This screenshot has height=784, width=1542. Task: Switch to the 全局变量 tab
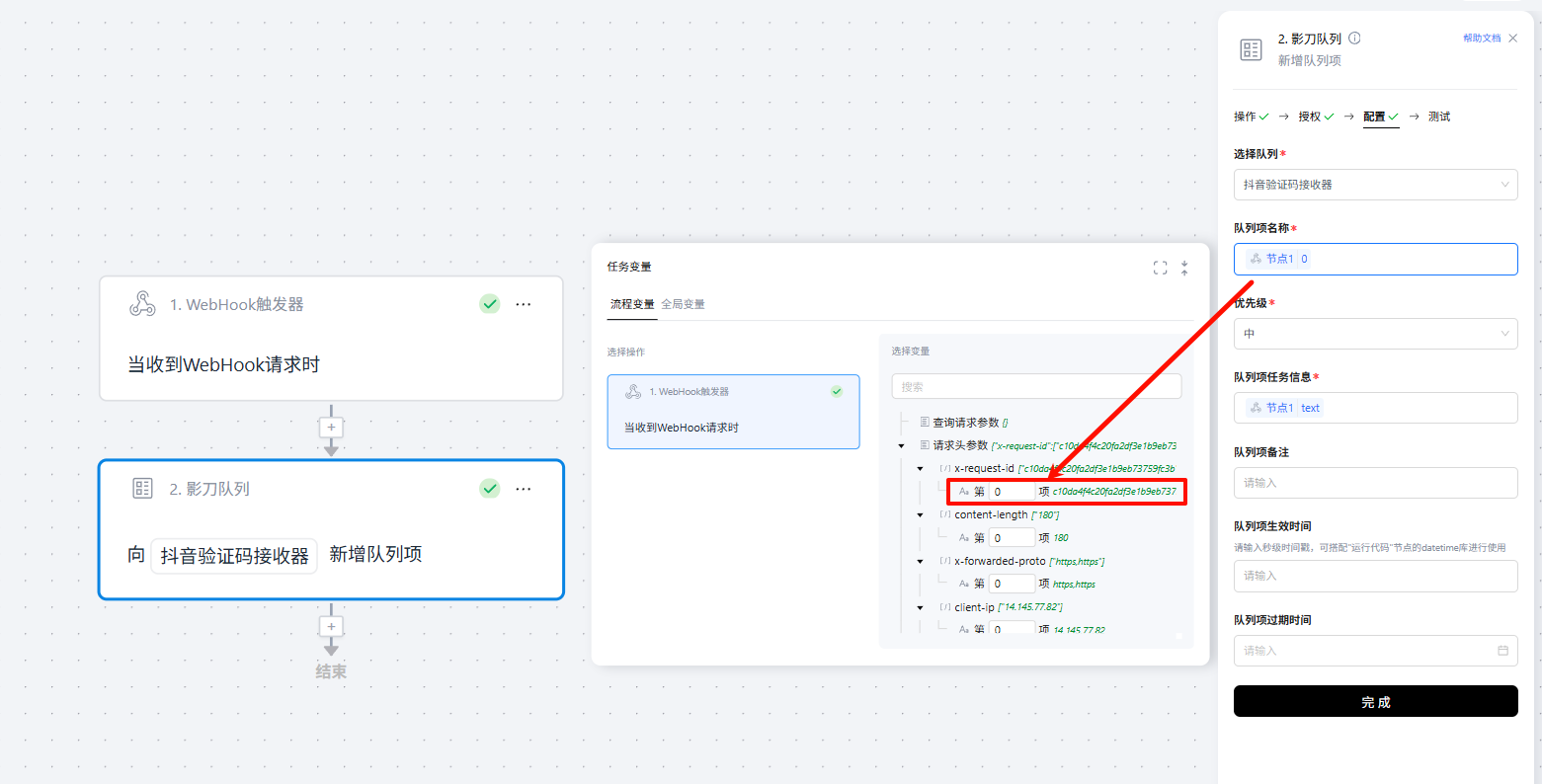point(683,304)
